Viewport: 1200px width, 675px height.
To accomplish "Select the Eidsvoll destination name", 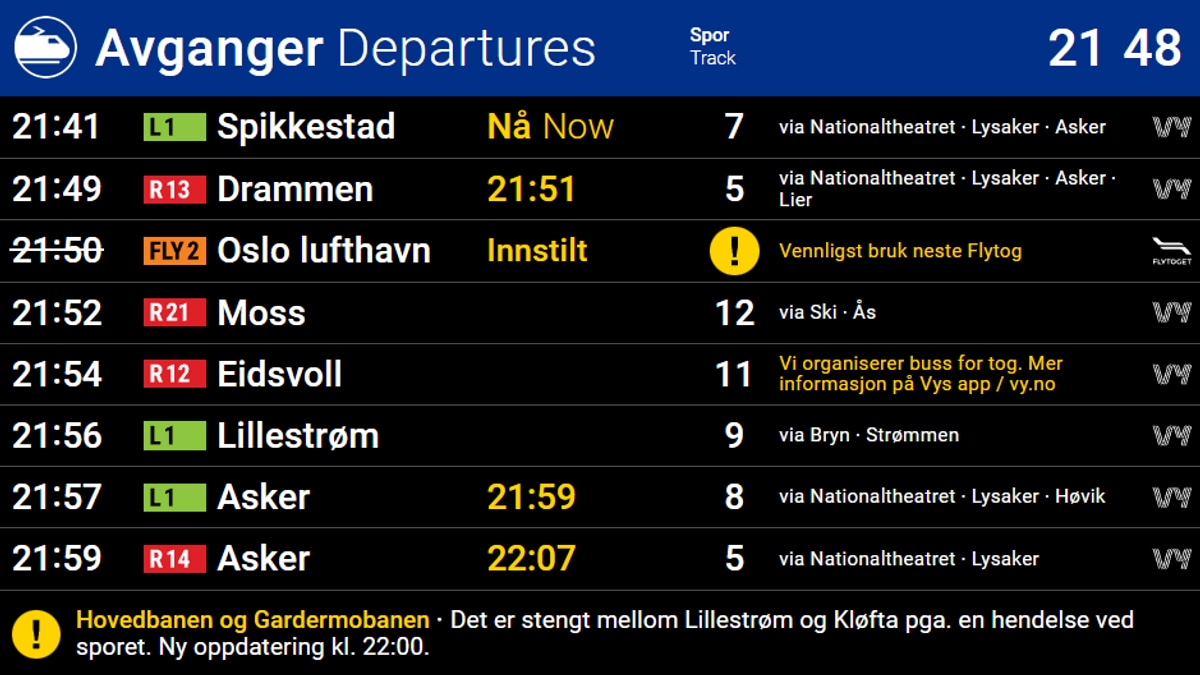I will [279, 374].
